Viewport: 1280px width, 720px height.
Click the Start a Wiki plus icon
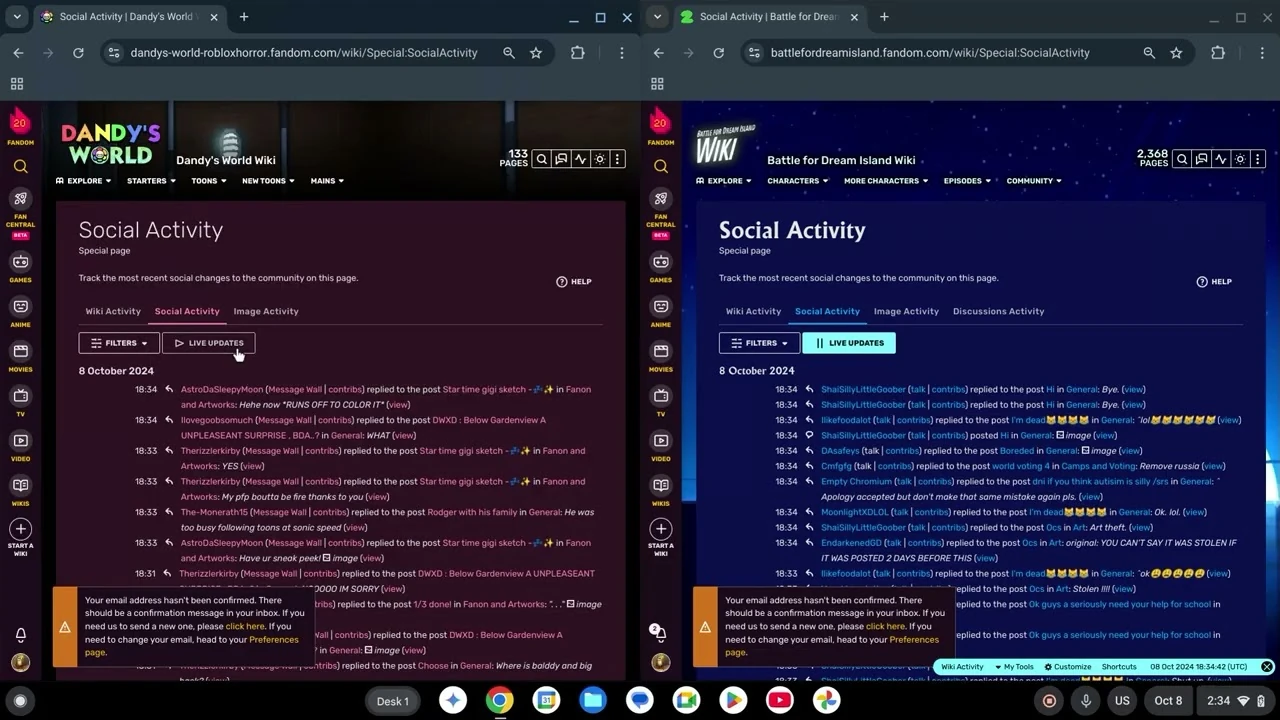coord(20,530)
